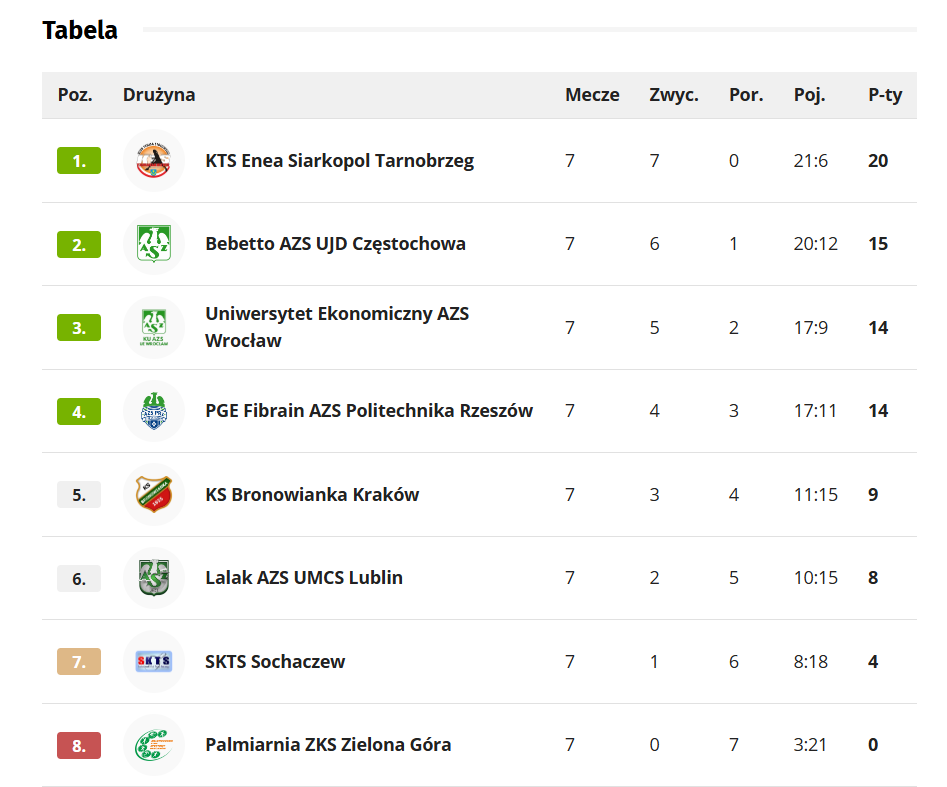Open Lalak AZS UMCS Lublin team name
The height and width of the screenshot is (787, 947).
pyautogui.click(x=304, y=578)
